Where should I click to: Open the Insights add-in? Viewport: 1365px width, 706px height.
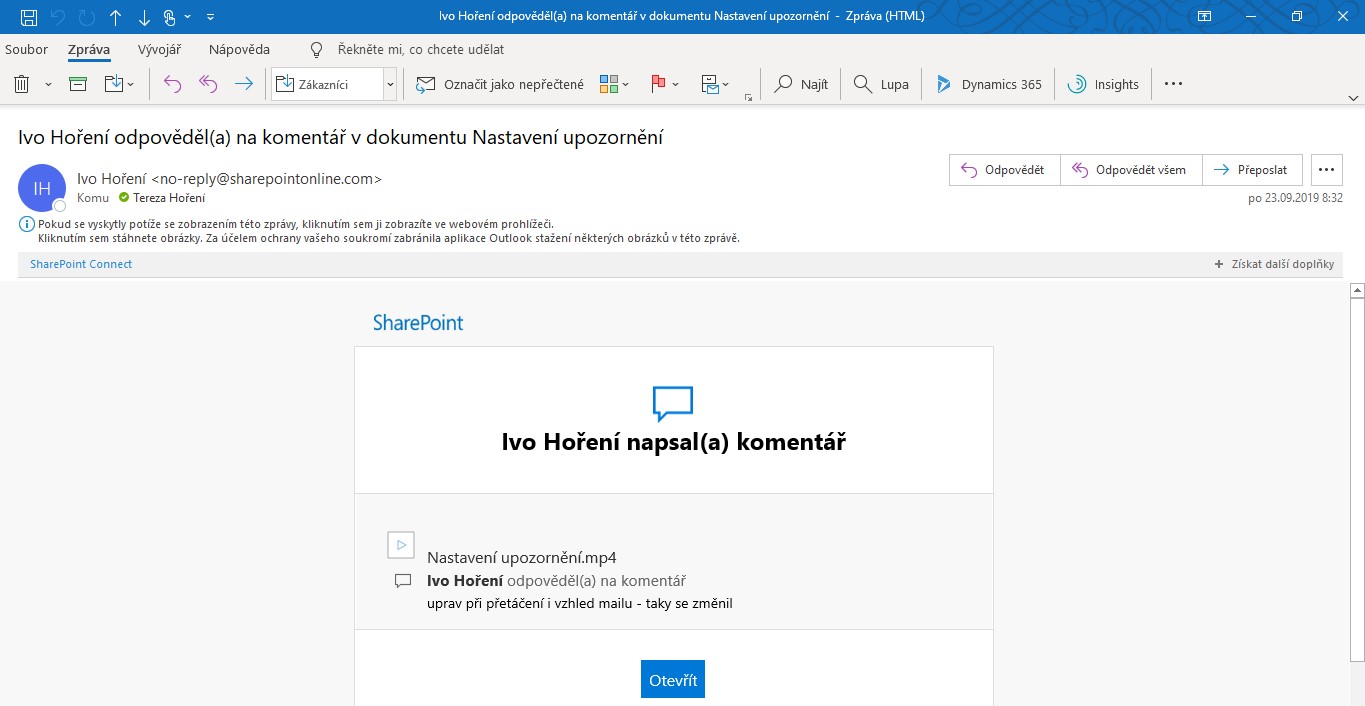point(1104,85)
